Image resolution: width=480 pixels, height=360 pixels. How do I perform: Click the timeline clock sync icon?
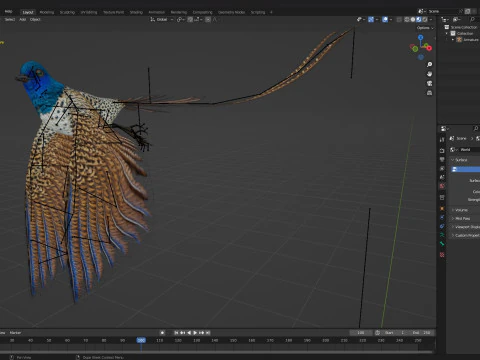(377, 333)
